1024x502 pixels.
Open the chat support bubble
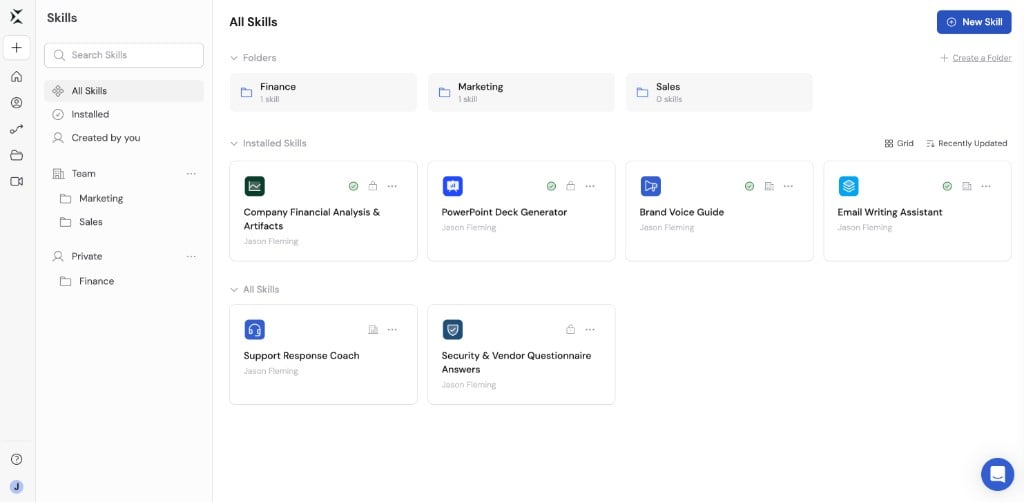tap(997, 474)
